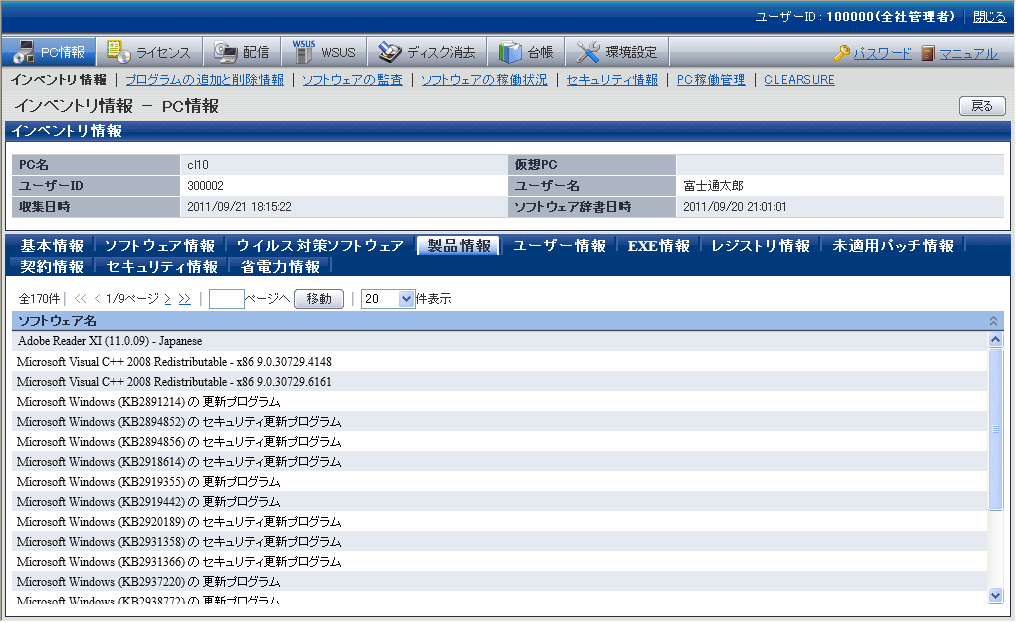Click the 台帳 ledger book icon

pyautogui.click(x=511, y=53)
